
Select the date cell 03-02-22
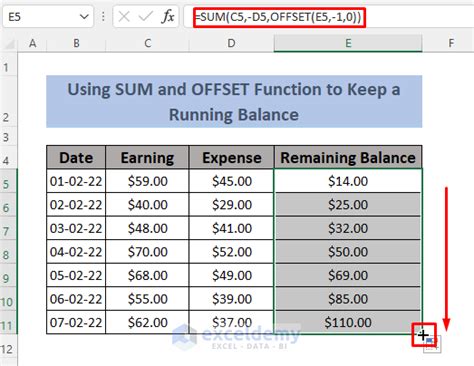[x=76, y=228]
